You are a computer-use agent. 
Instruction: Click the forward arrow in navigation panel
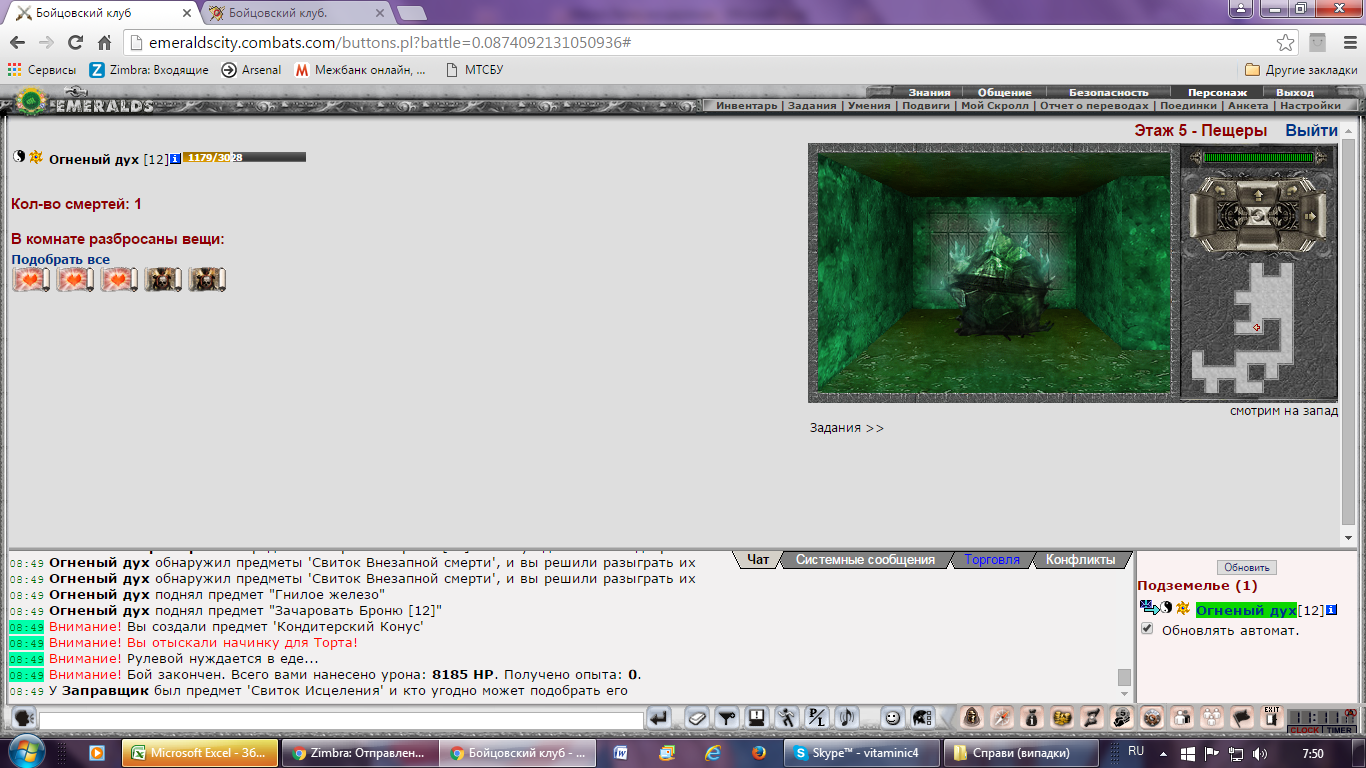pyautogui.click(x=1258, y=196)
